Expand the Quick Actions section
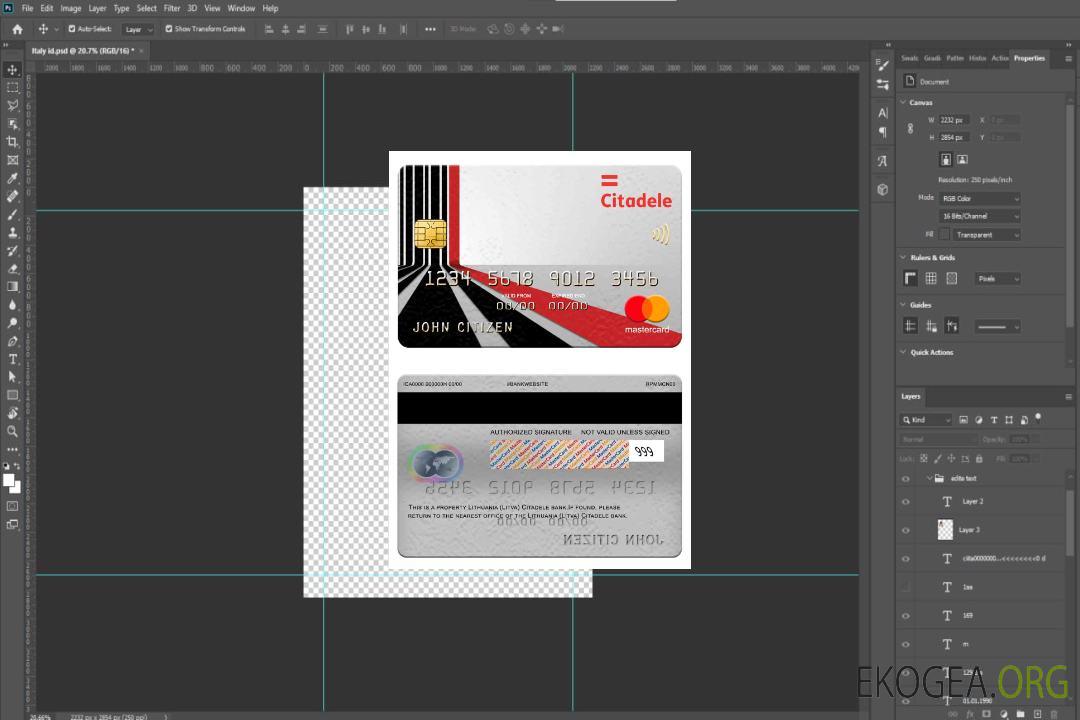 [903, 352]
